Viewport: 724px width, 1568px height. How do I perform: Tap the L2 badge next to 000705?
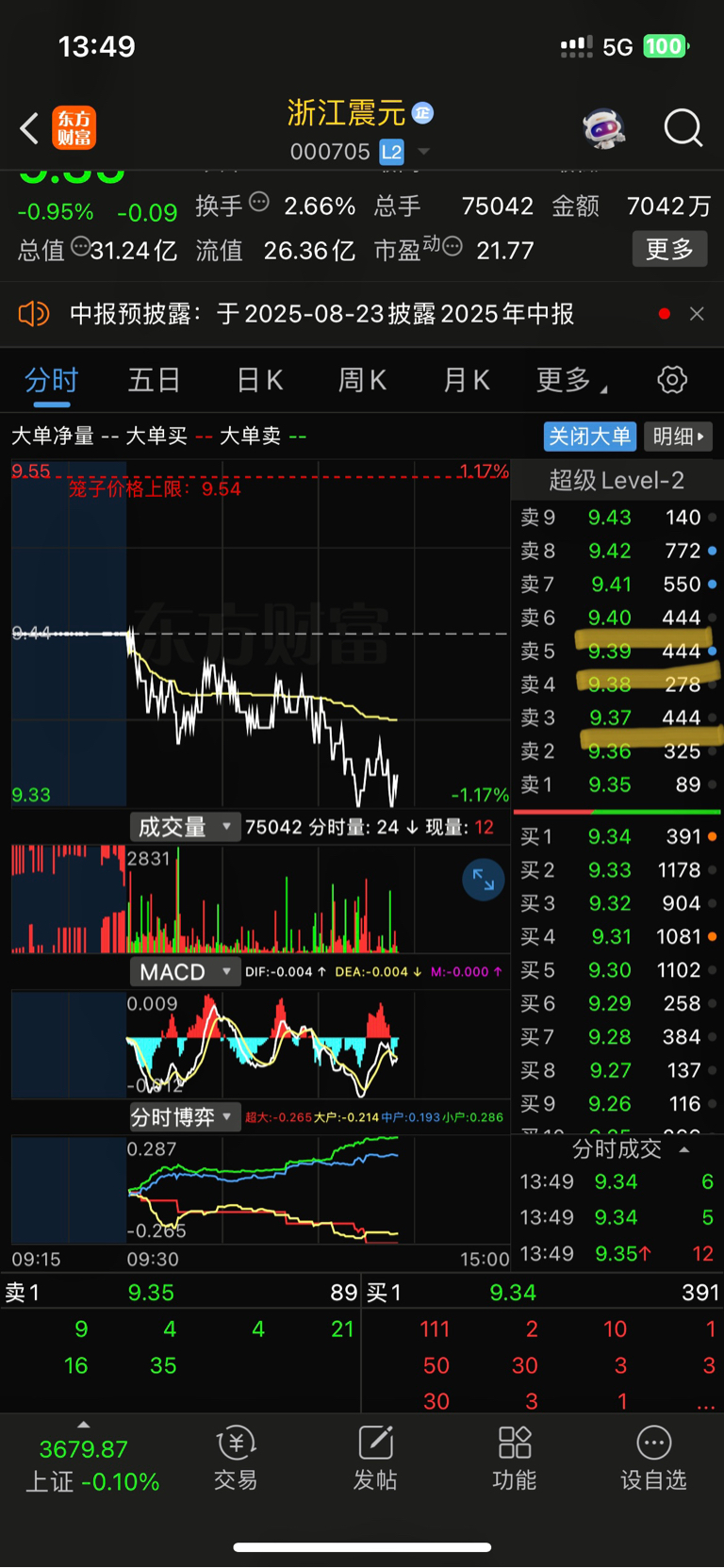[x=392, y=151]
